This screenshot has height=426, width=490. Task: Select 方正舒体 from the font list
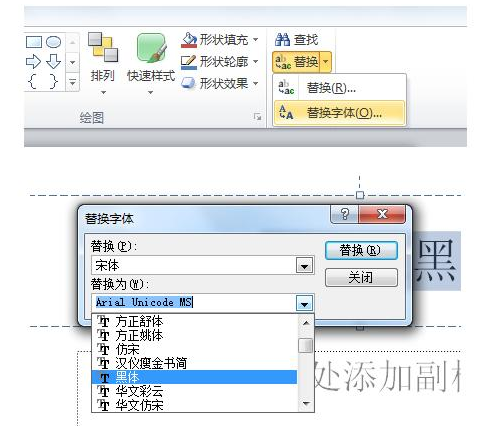click(x=194, y=321)
